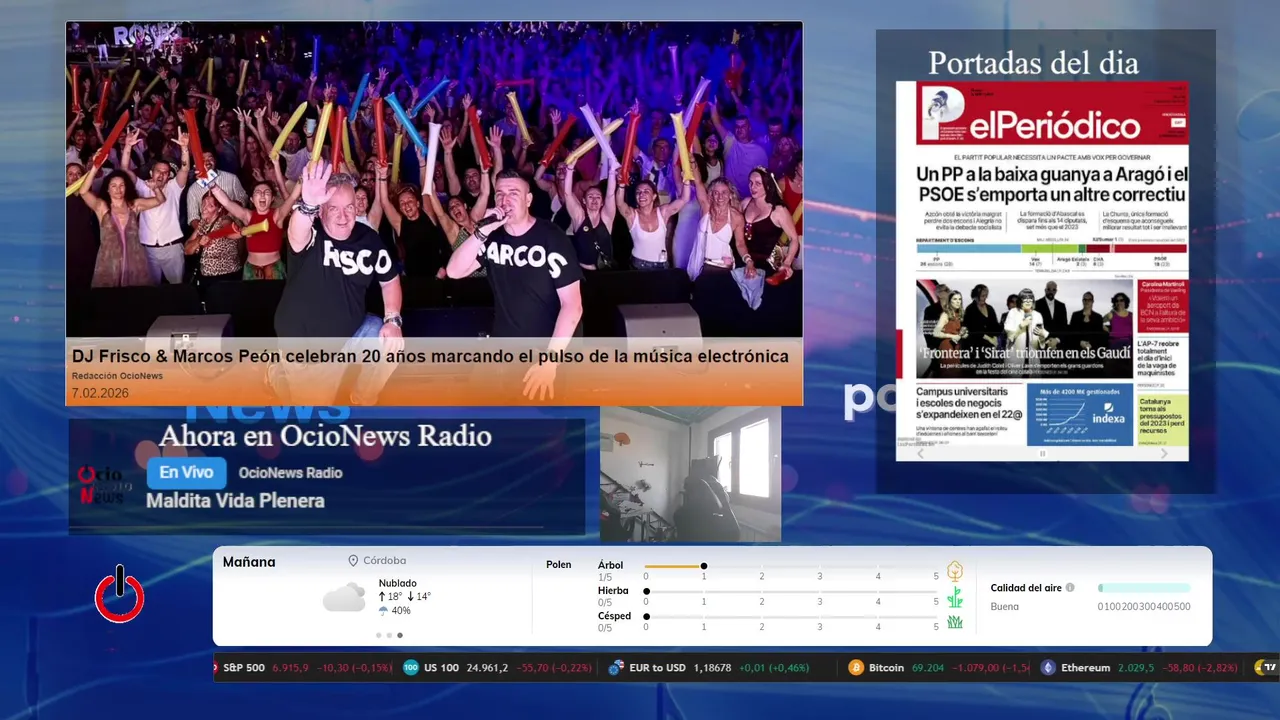Click the Hierba pollen level slider

click(791, 592)
